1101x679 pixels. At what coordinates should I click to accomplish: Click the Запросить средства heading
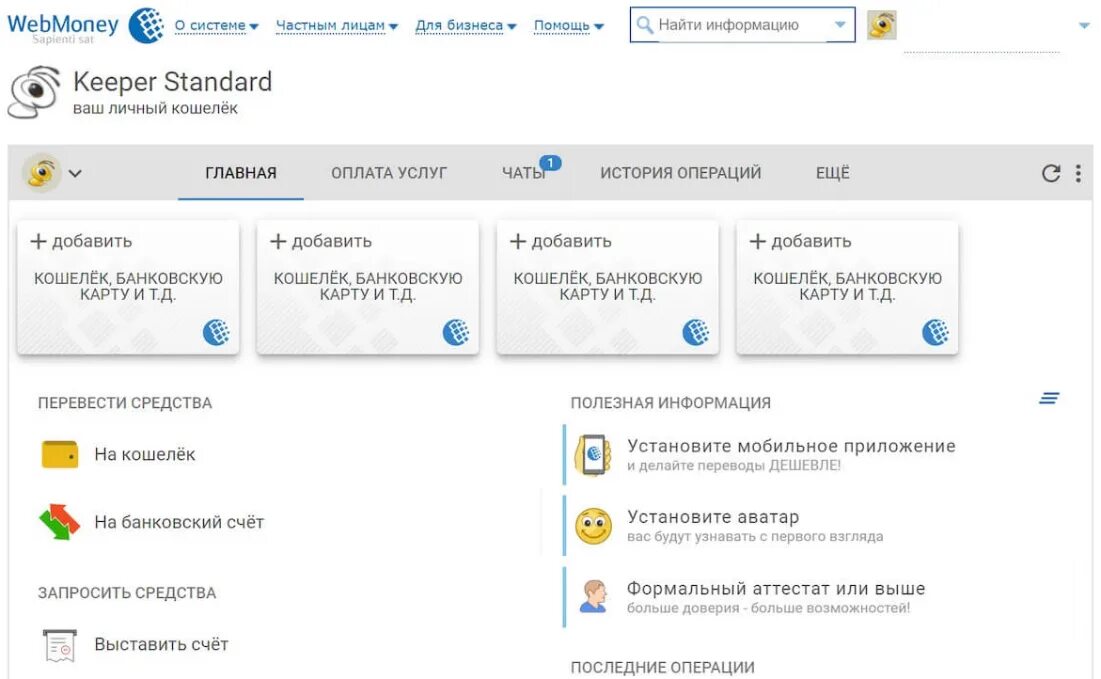click(x=127, y=593)
